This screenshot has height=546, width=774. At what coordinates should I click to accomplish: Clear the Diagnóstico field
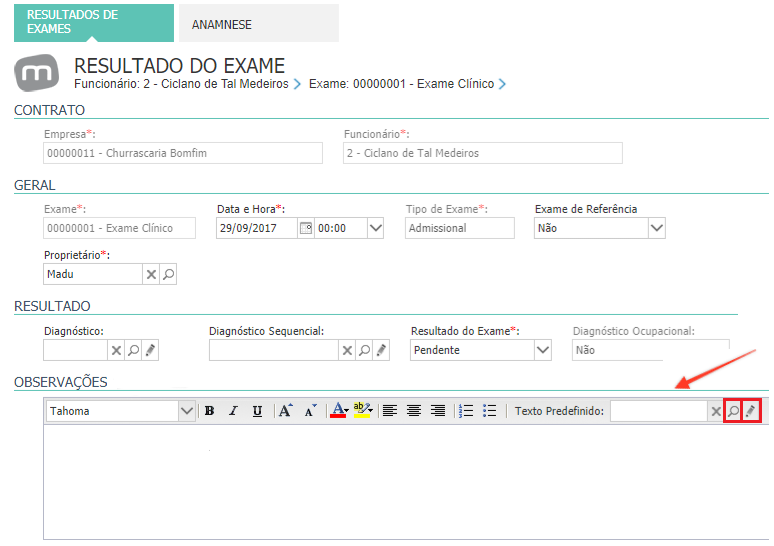tap(116, 350)
